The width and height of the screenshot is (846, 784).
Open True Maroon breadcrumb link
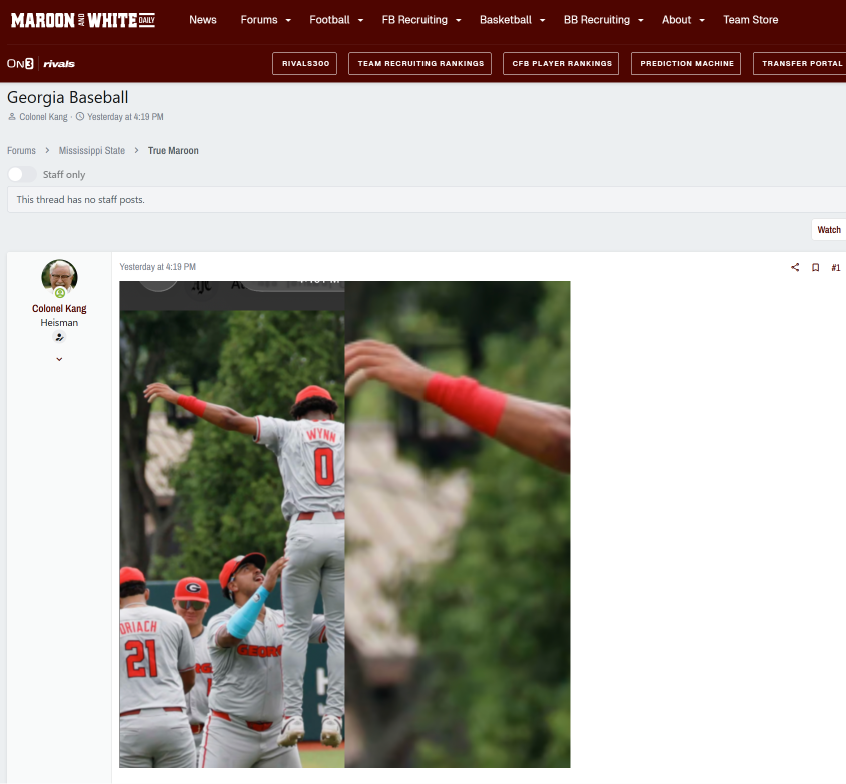[x=173, y=151]
